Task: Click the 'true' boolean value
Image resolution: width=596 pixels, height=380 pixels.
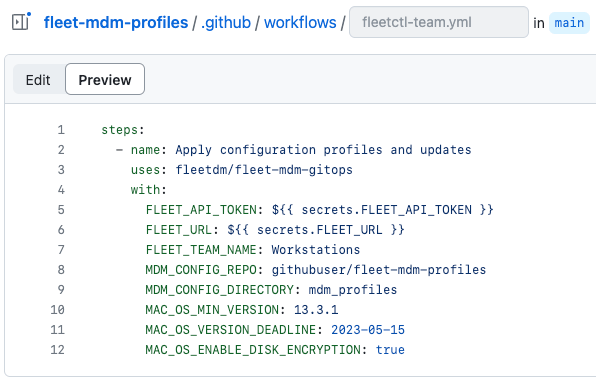Action: pyautogui.click(x=390, y=350)
